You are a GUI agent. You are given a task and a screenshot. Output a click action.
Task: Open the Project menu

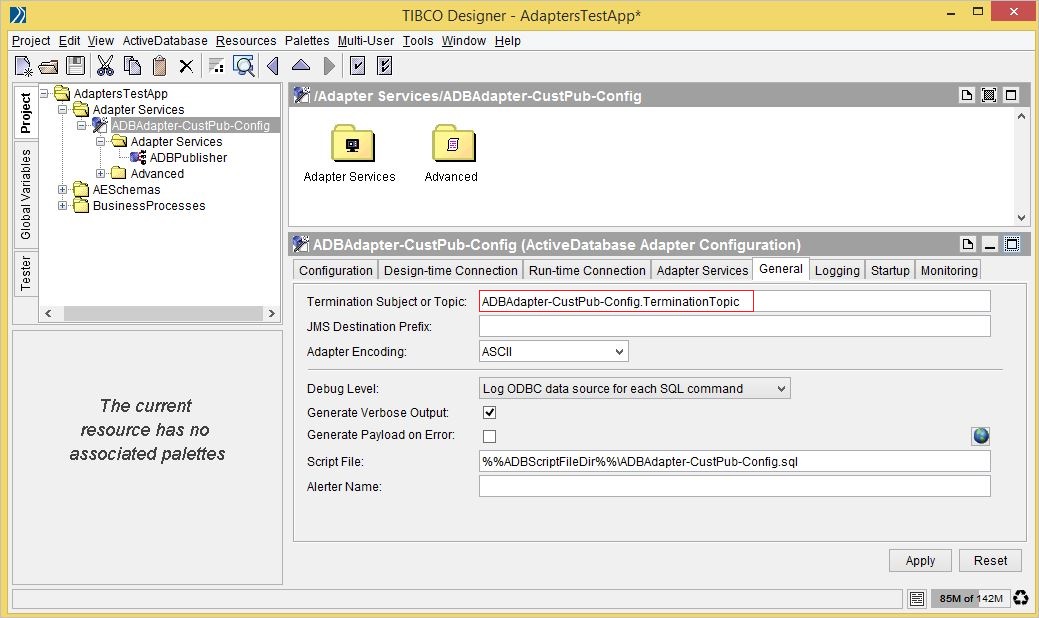(31, 41)
